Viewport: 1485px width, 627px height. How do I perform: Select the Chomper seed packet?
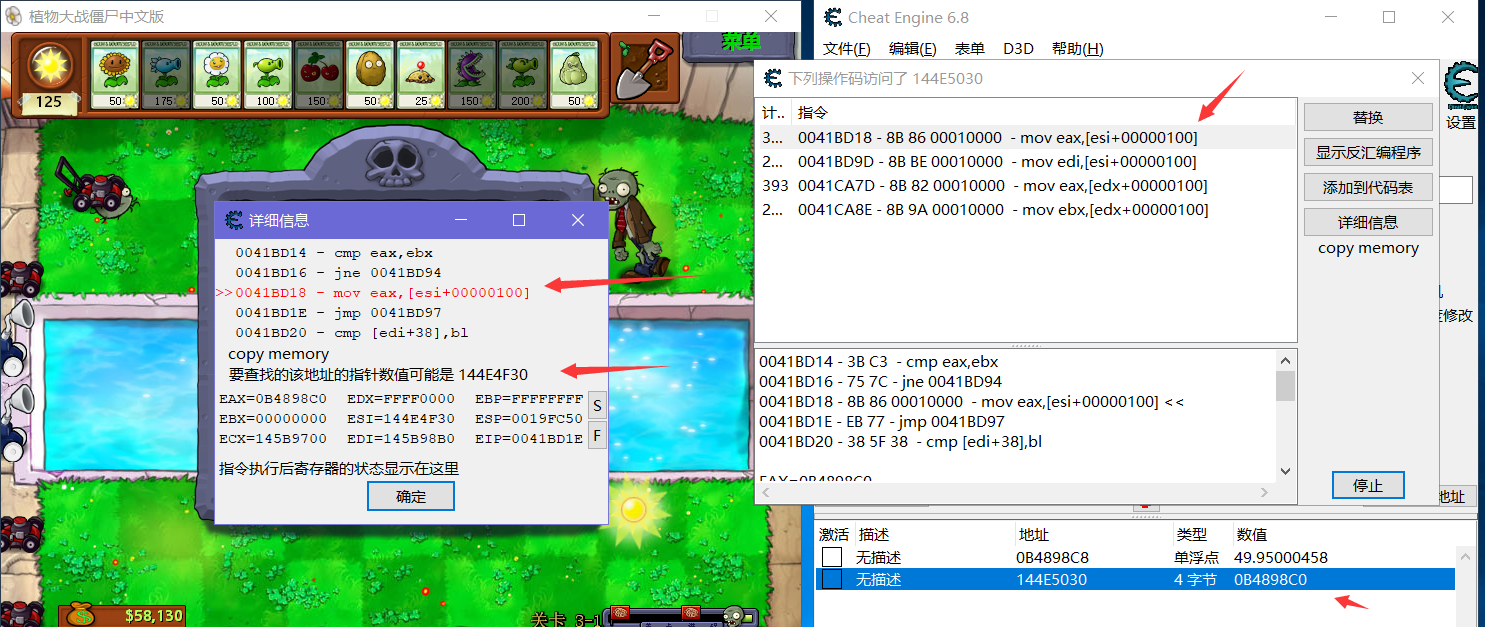(472, 75)
